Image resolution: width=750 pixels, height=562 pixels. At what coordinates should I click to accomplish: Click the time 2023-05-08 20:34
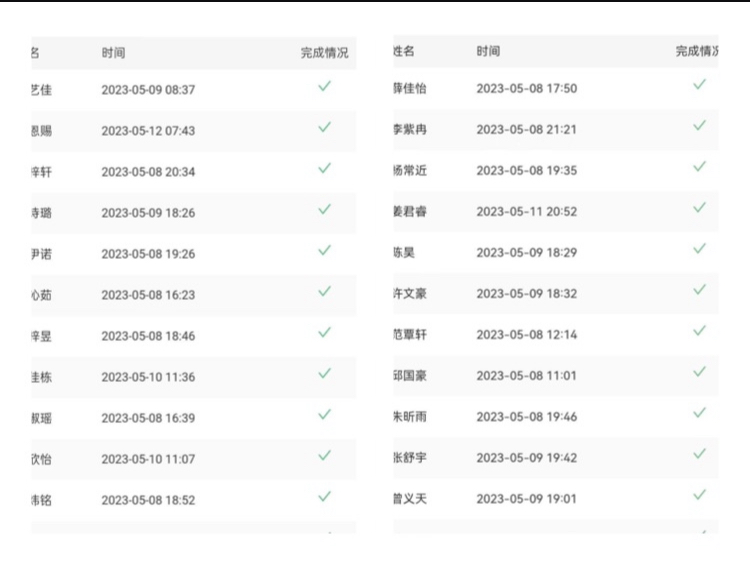coord(148,172)
